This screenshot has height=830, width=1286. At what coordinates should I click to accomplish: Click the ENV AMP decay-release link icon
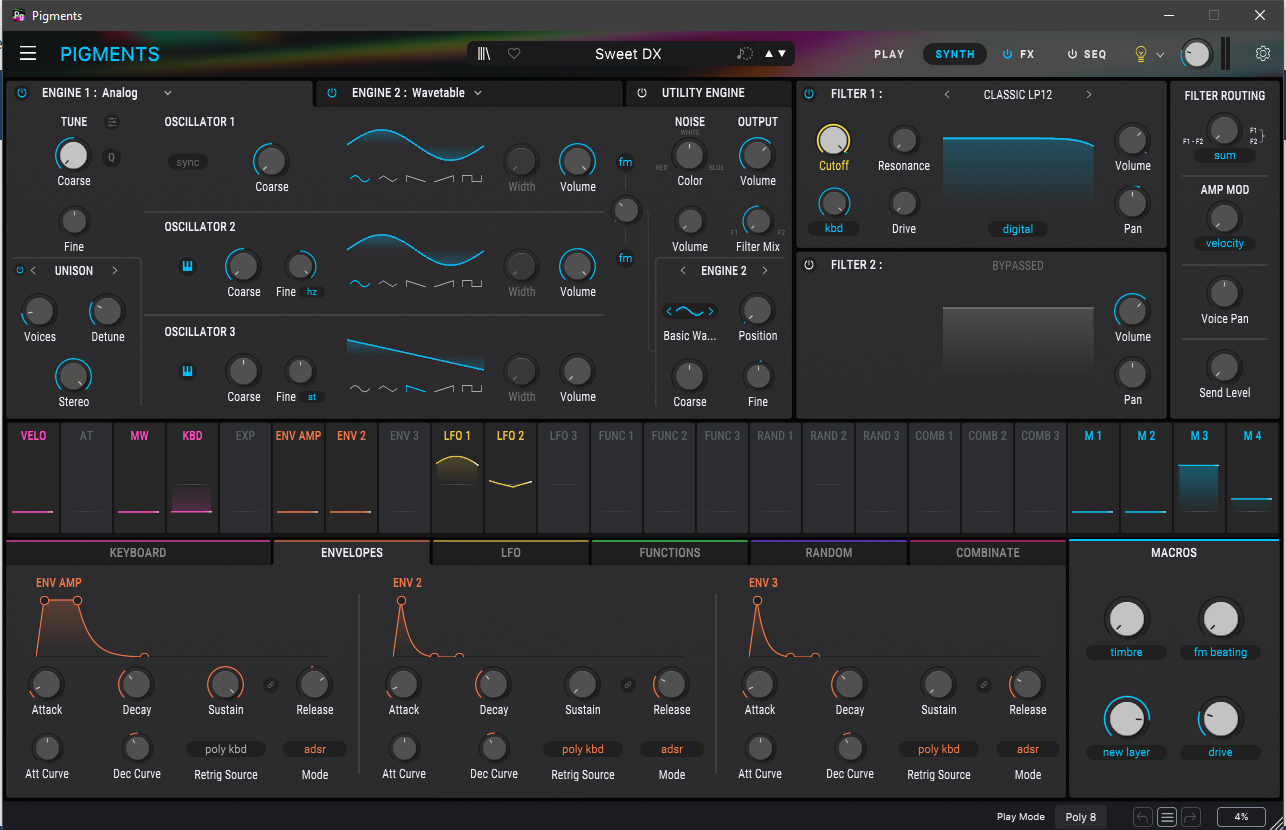pyautogui.click(x=270, y=685)
